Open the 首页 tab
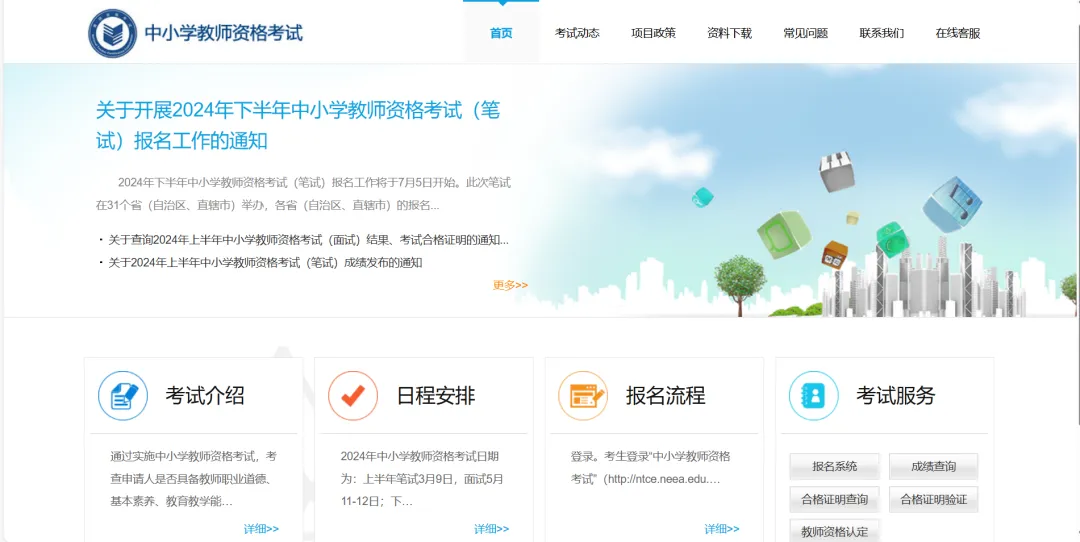Image resolution: width=1080 pixels, height=542 pixels. [501, 33]
